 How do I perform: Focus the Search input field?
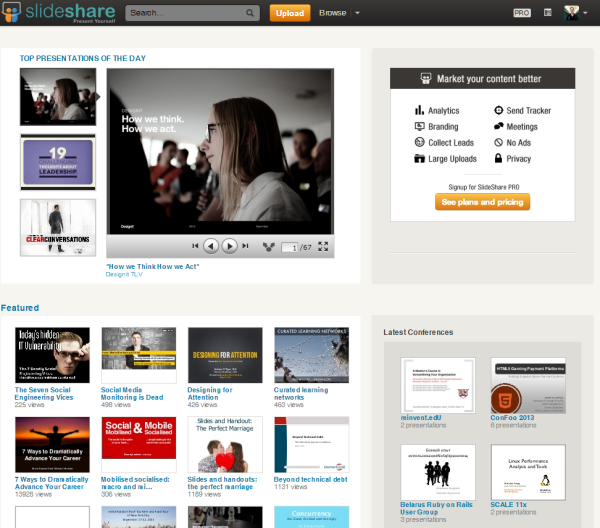186,13
